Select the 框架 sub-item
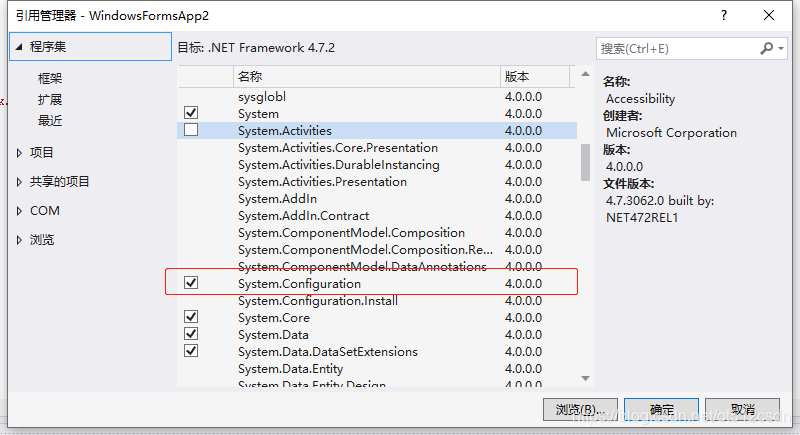Screen dimensions: 800x435 tap(50, 79)
